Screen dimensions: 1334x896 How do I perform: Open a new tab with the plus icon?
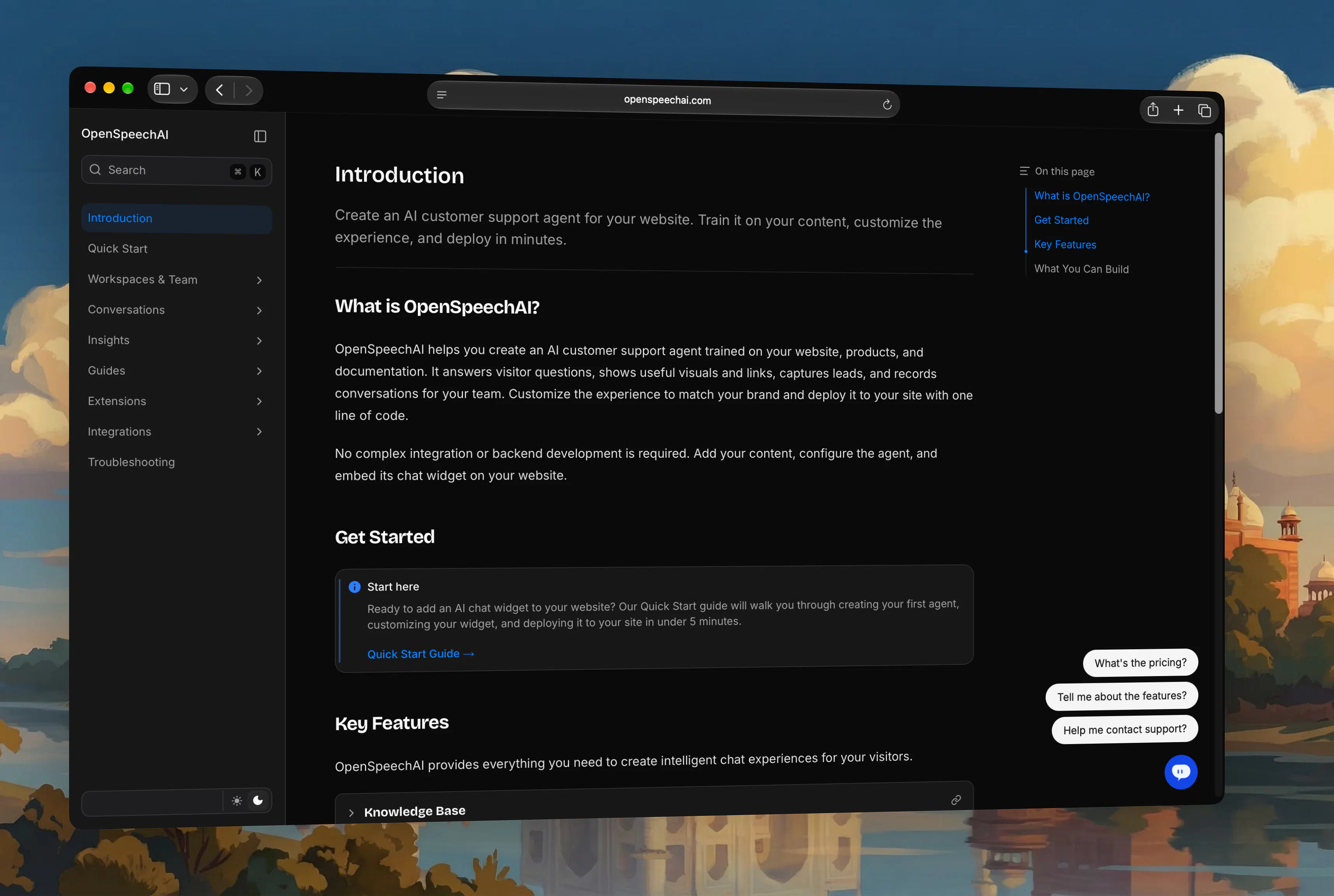pyautogui.click(x=1179, y=110)
